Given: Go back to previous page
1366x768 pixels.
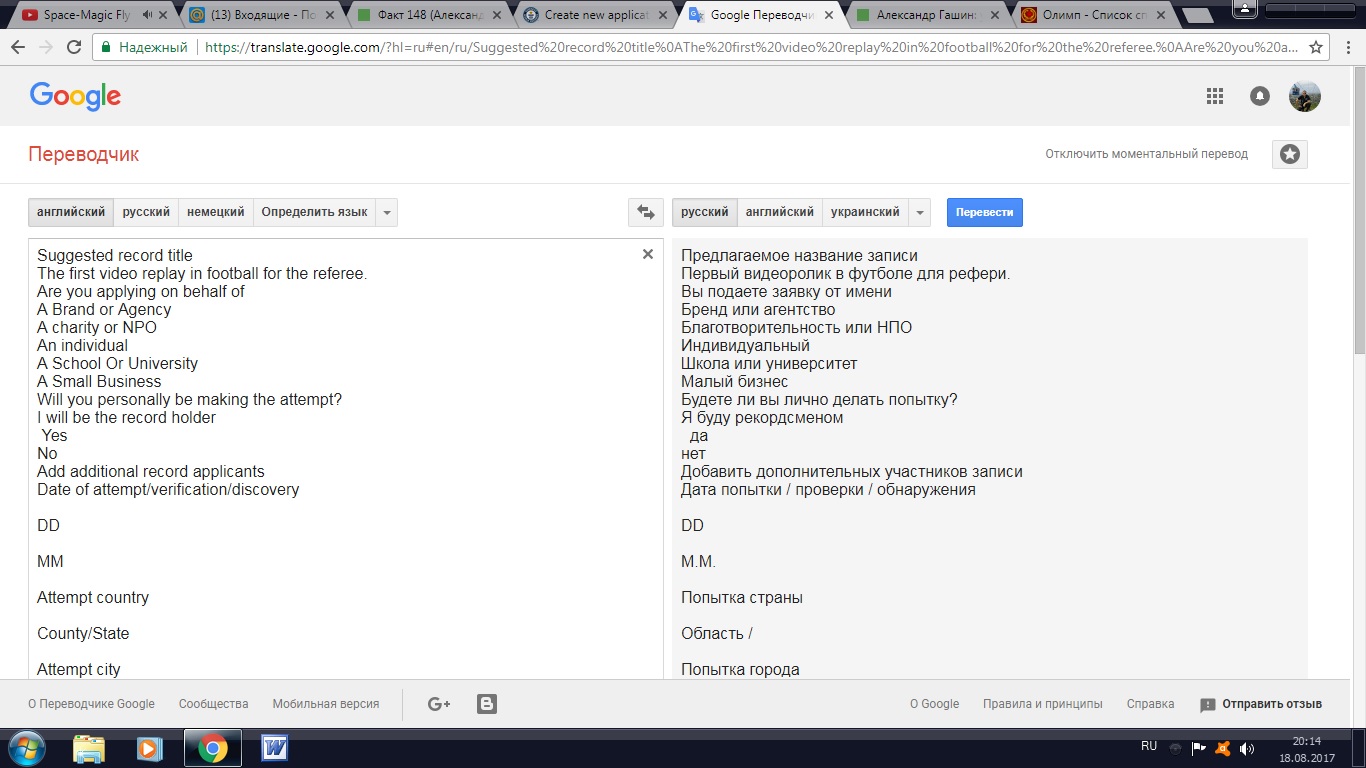Looking at the screenshot, I should (18, 47).
